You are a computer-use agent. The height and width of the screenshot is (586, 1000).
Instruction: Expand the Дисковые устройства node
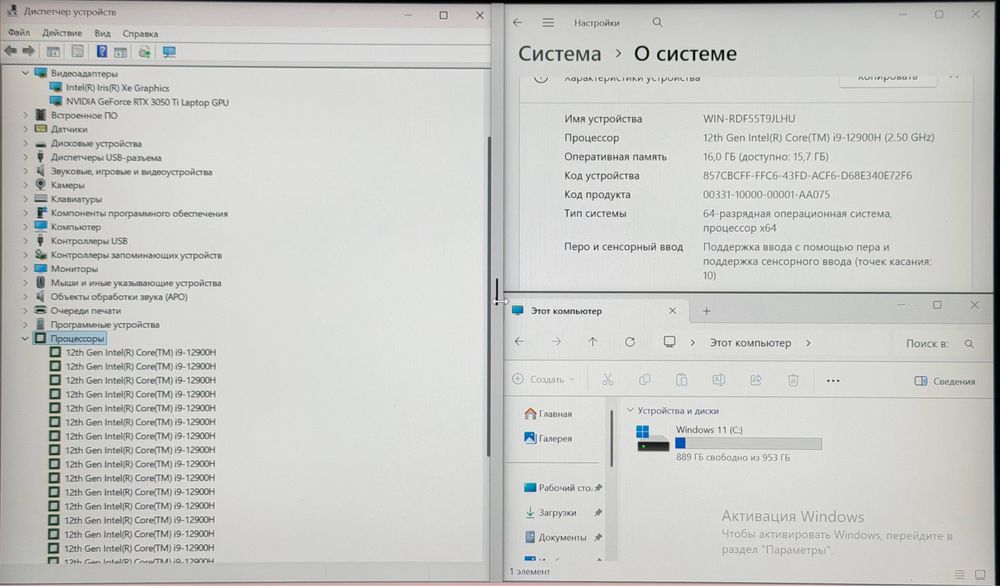[x=26, y=143]
